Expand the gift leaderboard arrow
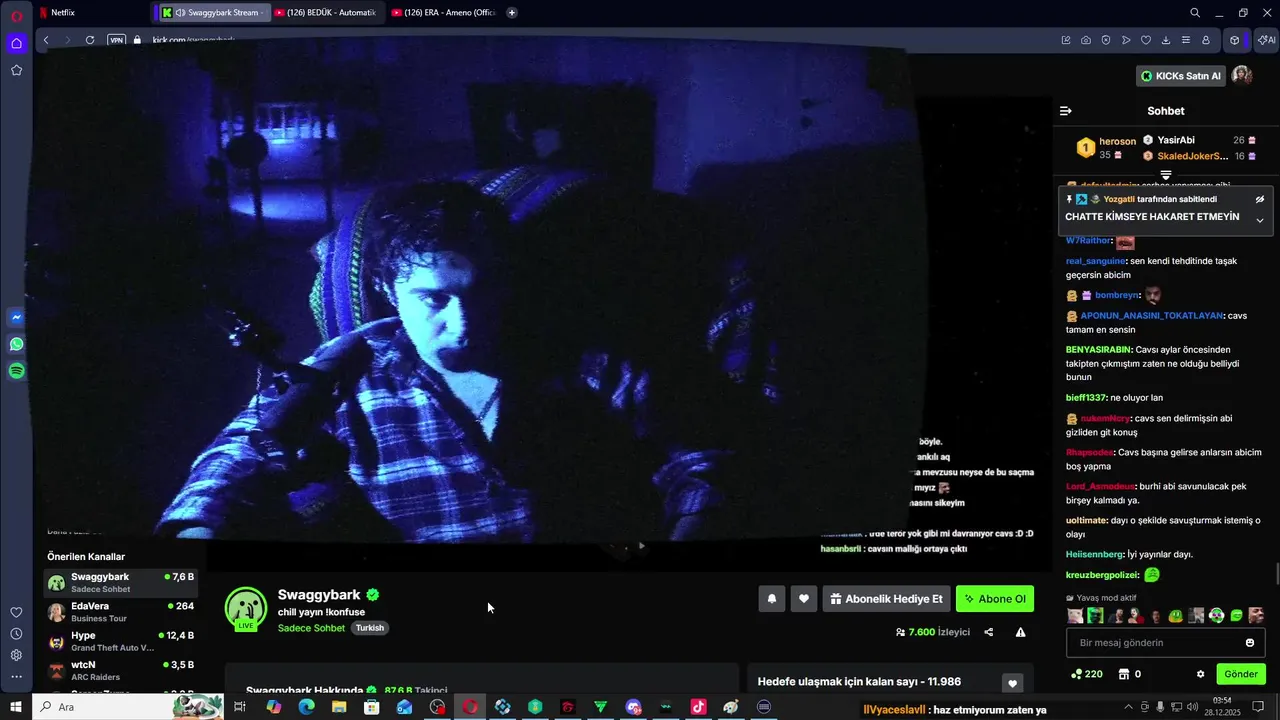This screenshot has width=1280, height=720. (x=1166, y=175)
